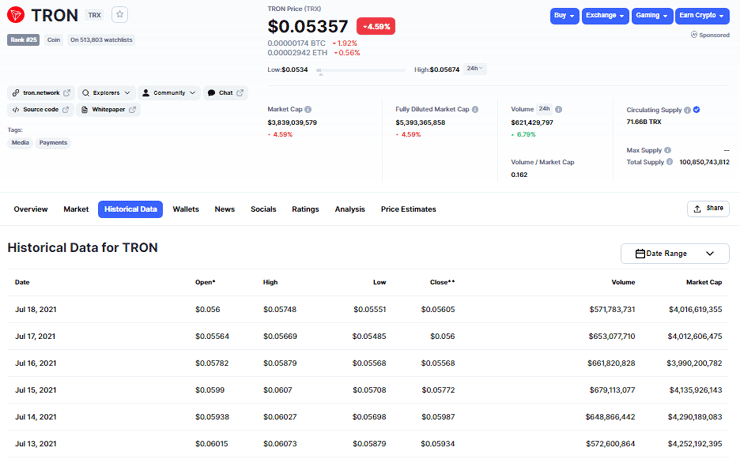Show Market Cap info tooltip icon
The height and width of the screenshot is (459, 740).
coord(308,109)
